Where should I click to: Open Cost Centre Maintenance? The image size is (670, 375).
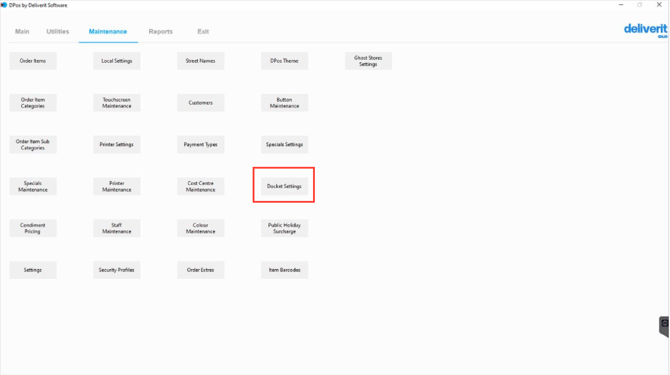coord(200,186)
